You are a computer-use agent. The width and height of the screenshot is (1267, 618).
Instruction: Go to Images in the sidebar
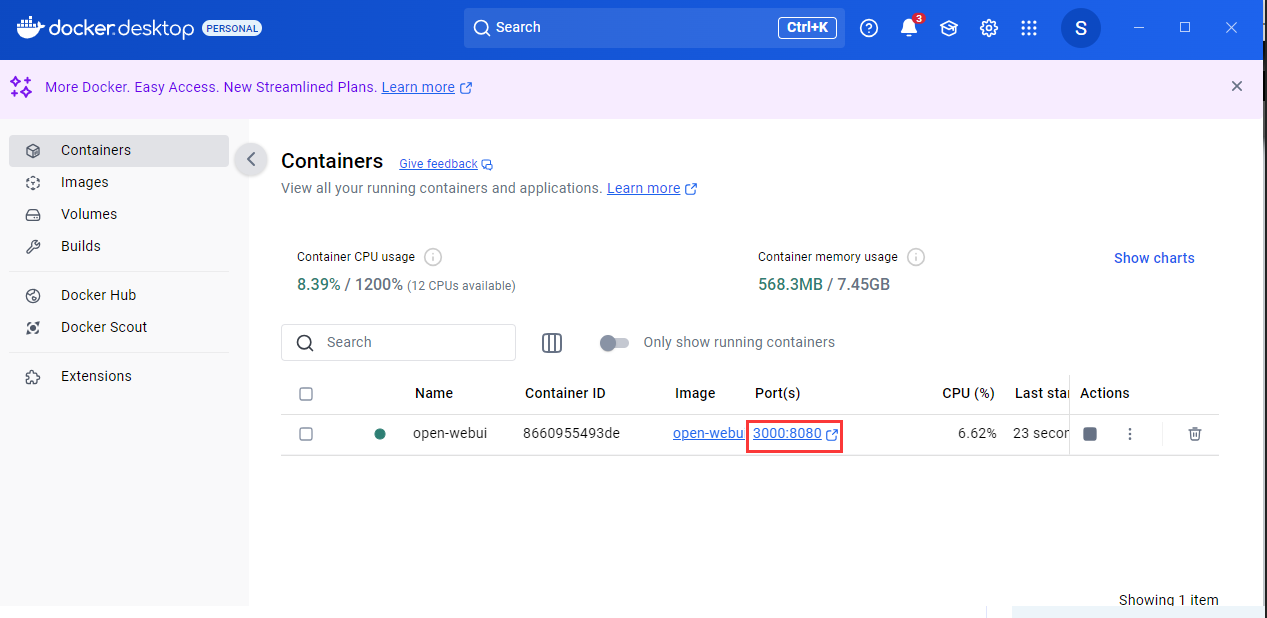pyautogui.click(x=119, y=182)
